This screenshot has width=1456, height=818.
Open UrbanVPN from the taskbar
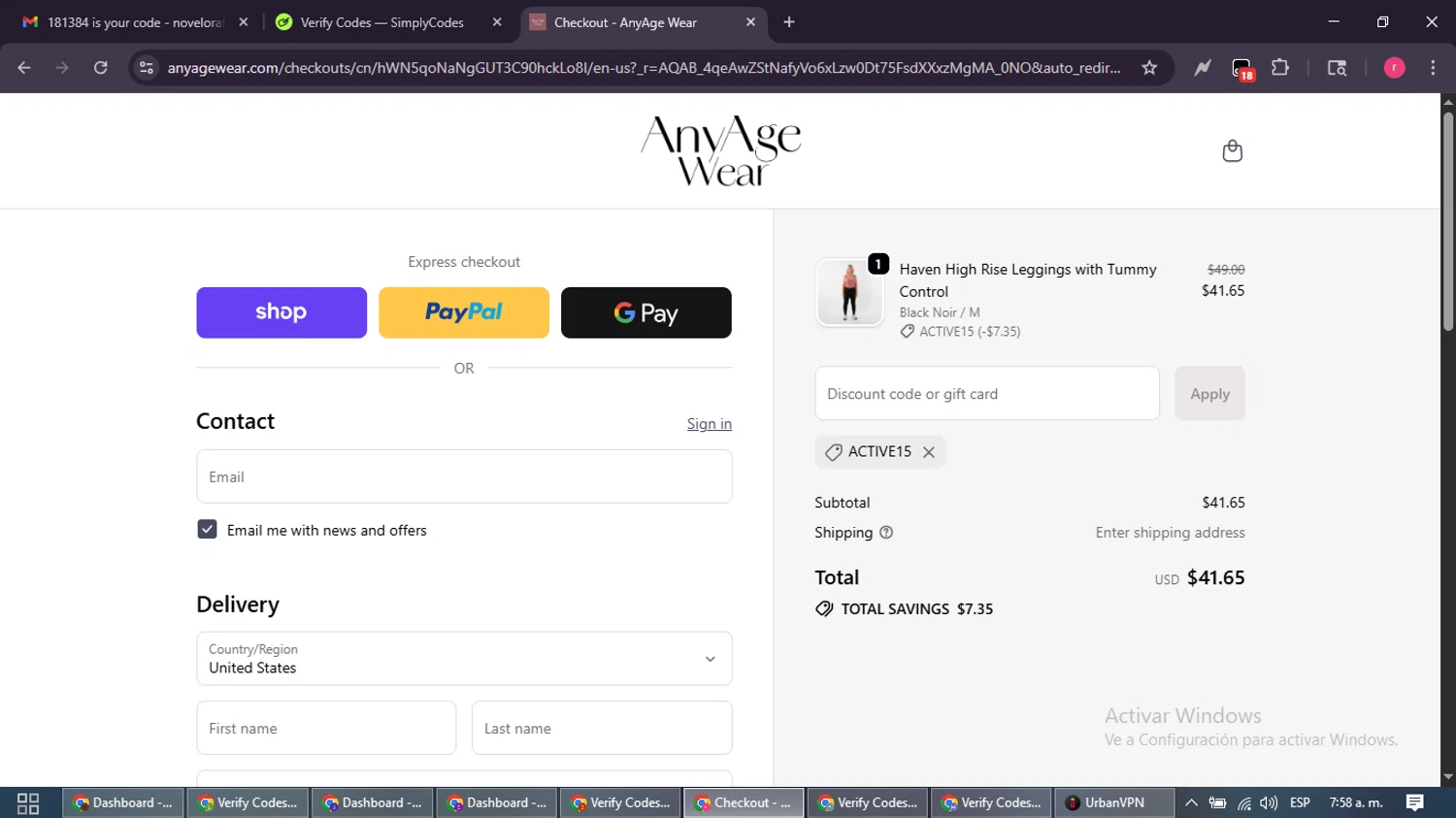[1113, 803]
